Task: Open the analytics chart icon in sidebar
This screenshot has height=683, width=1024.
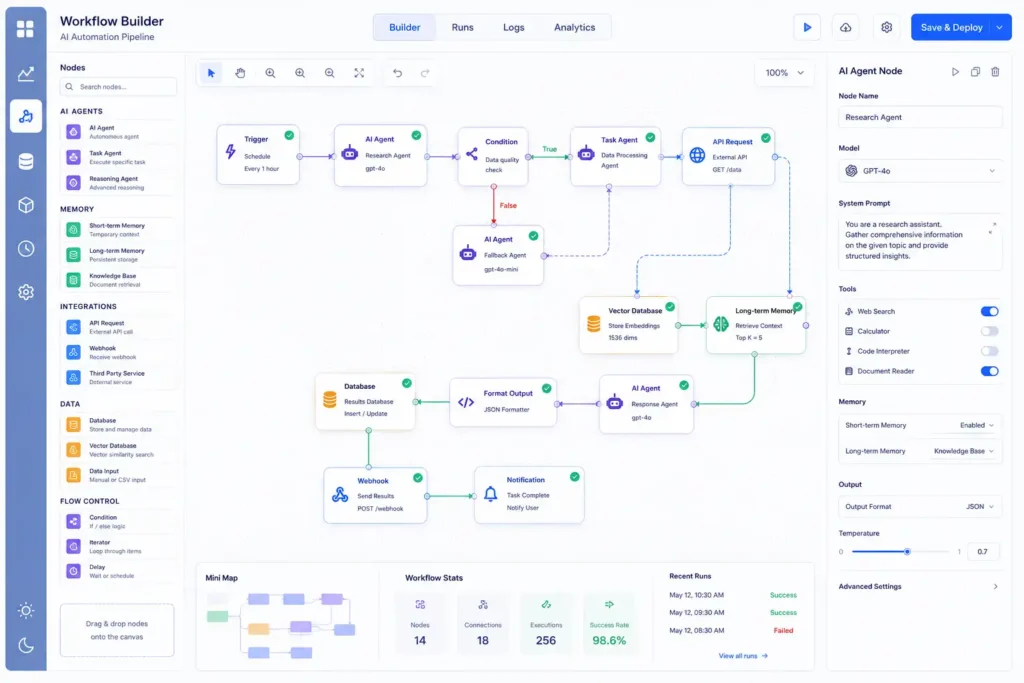Action: tap(25, 74)
